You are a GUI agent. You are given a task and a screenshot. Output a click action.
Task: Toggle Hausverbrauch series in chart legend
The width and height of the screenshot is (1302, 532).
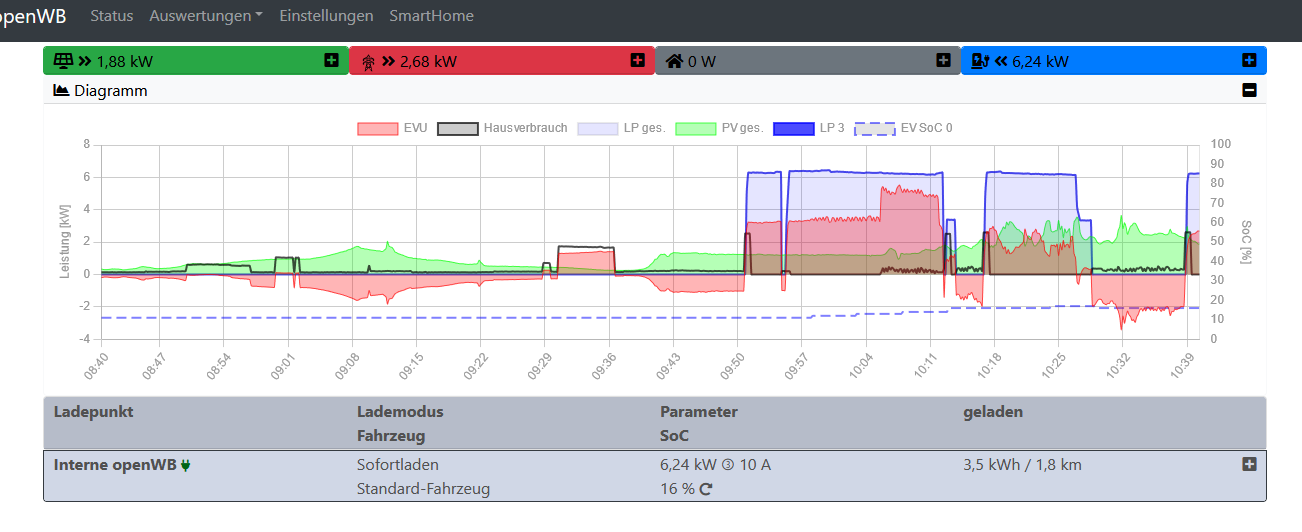click(x=457, y=128)
